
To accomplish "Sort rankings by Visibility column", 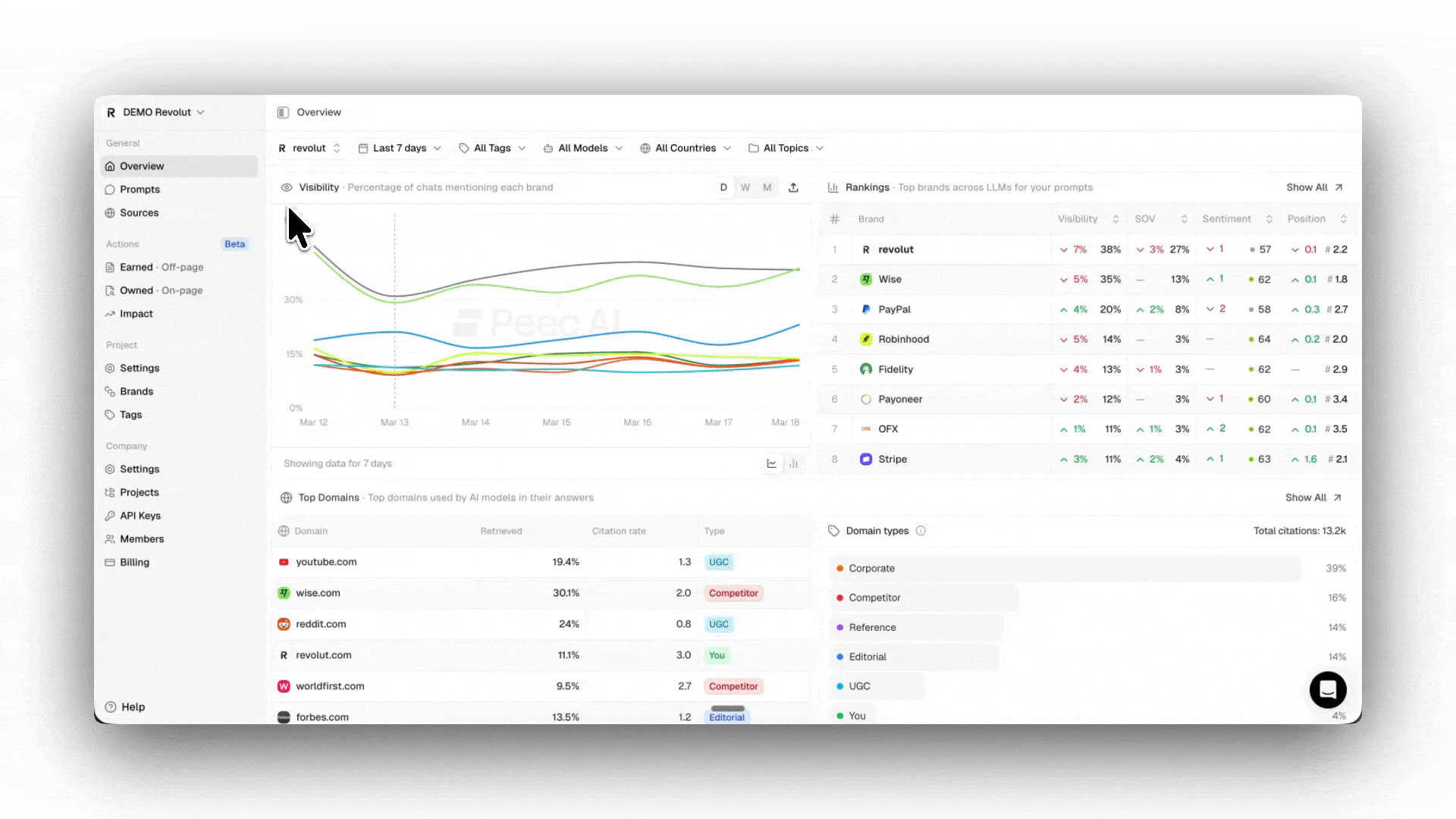I will pyautogui.click(x=1088, y=219).
